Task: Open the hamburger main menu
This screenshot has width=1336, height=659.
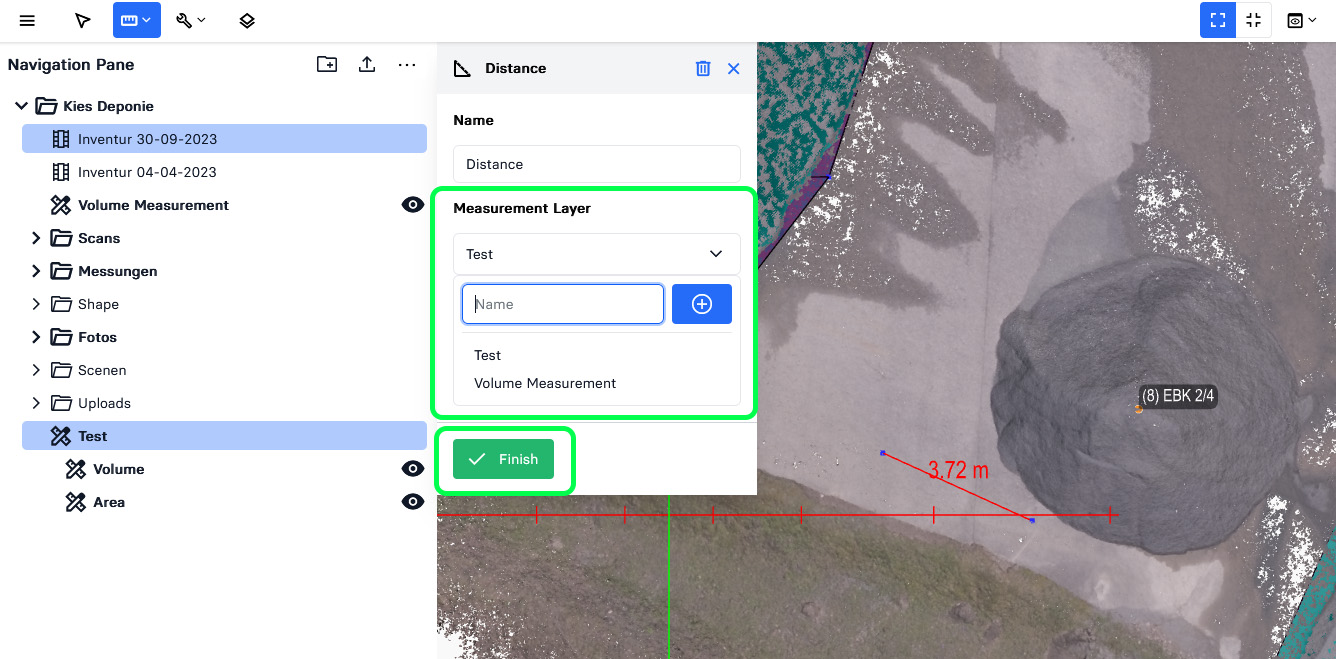Action: click(x=27, y=20)
